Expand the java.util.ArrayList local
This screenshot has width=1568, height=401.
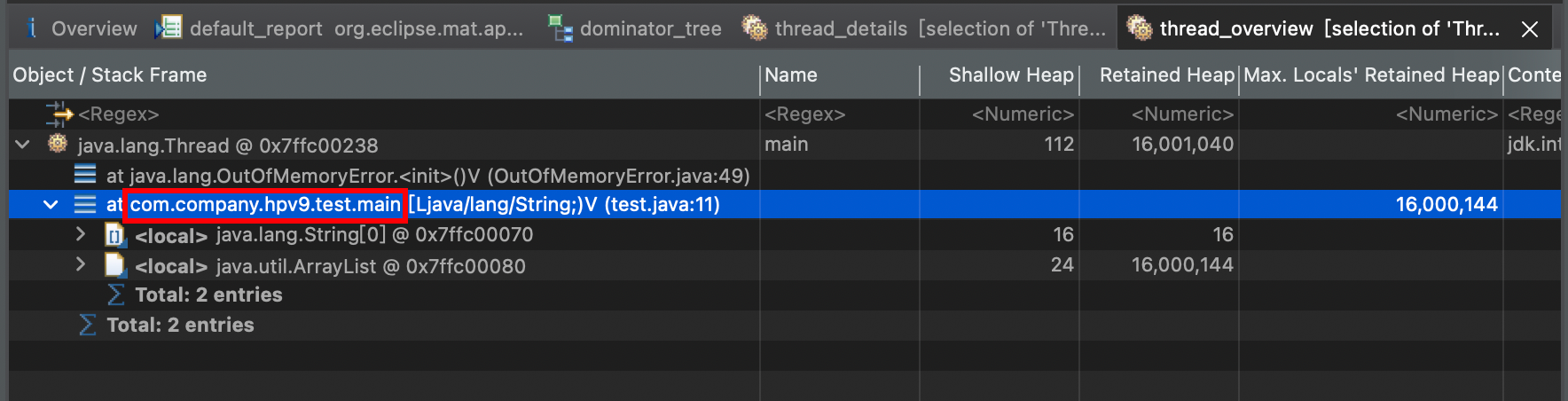pyautogui.click(x=81, y=264)
